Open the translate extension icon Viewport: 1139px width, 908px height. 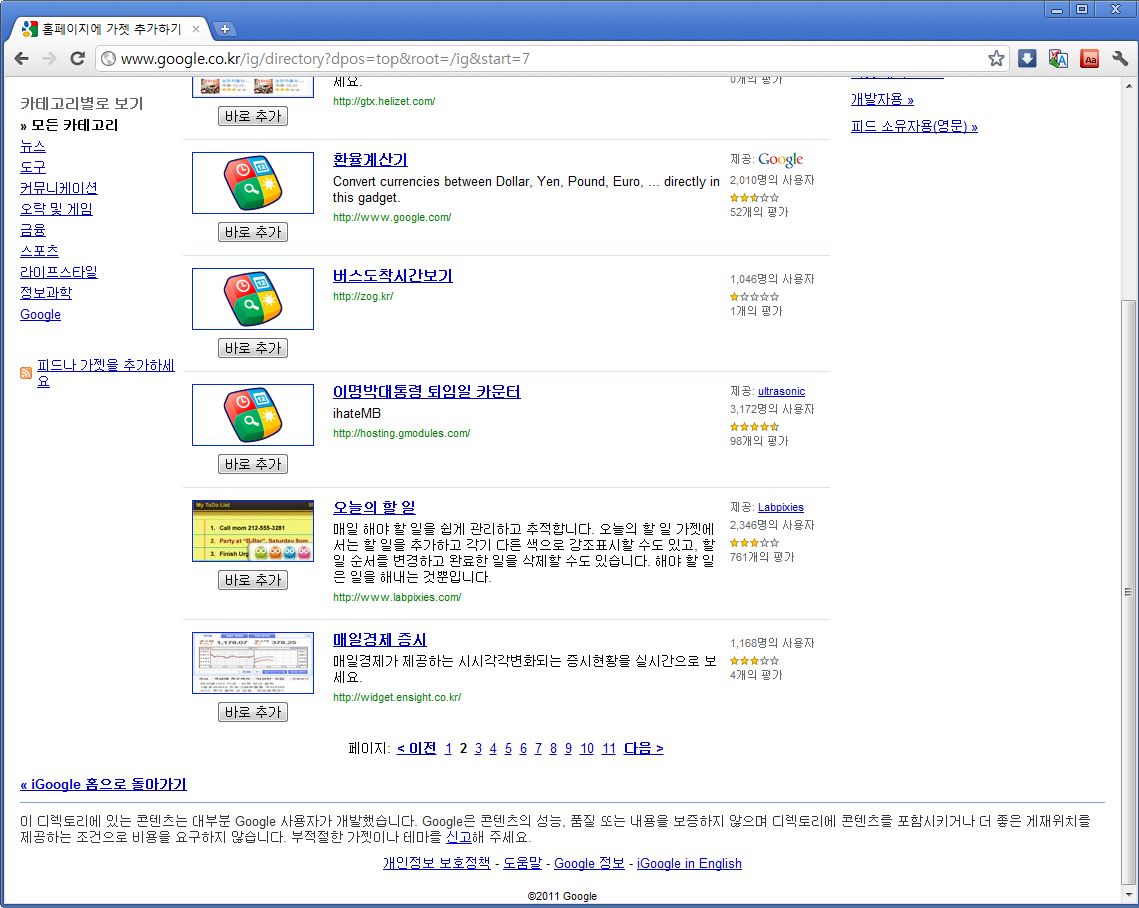tap(1058, 59)
